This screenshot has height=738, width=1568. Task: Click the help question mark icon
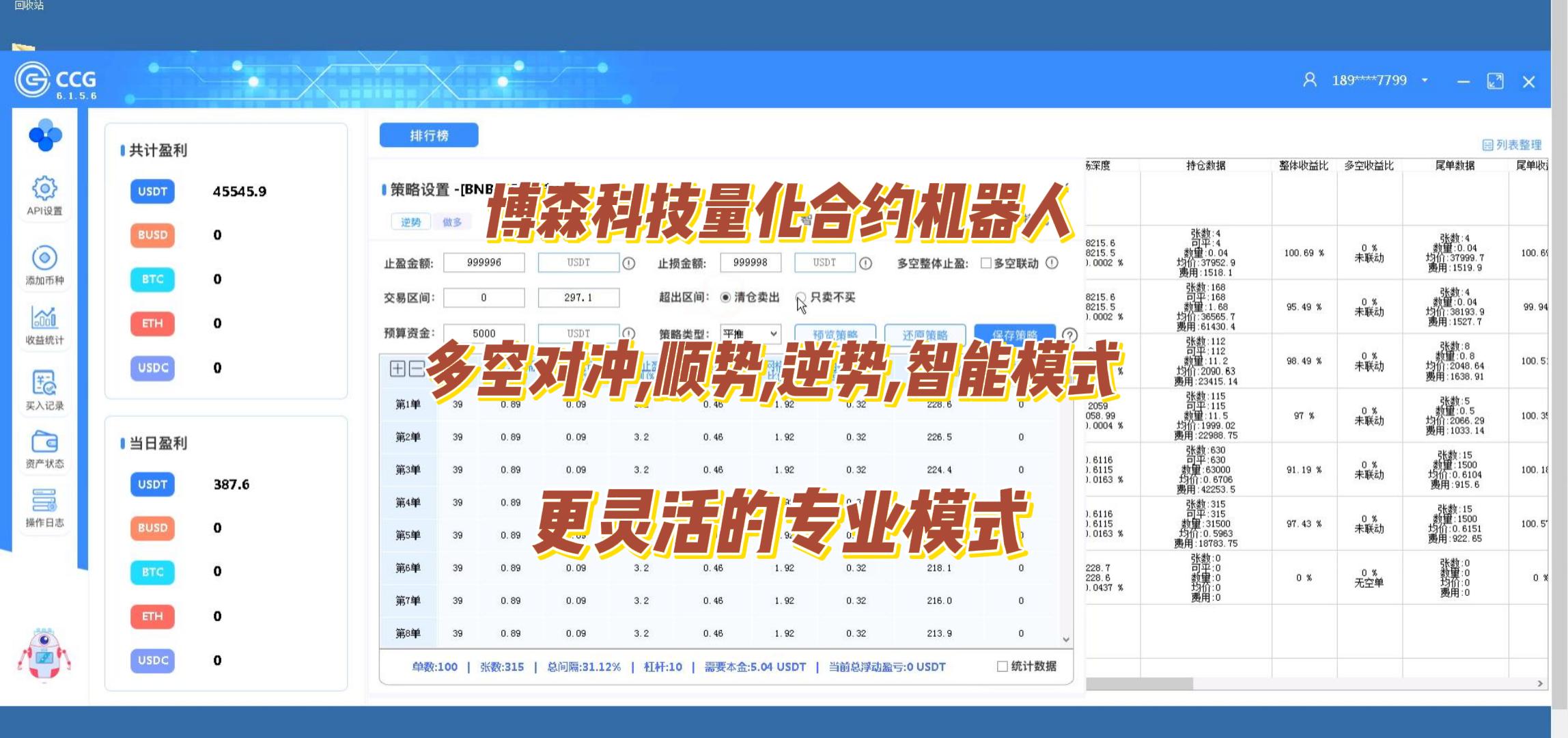[x=1069, y=335]
